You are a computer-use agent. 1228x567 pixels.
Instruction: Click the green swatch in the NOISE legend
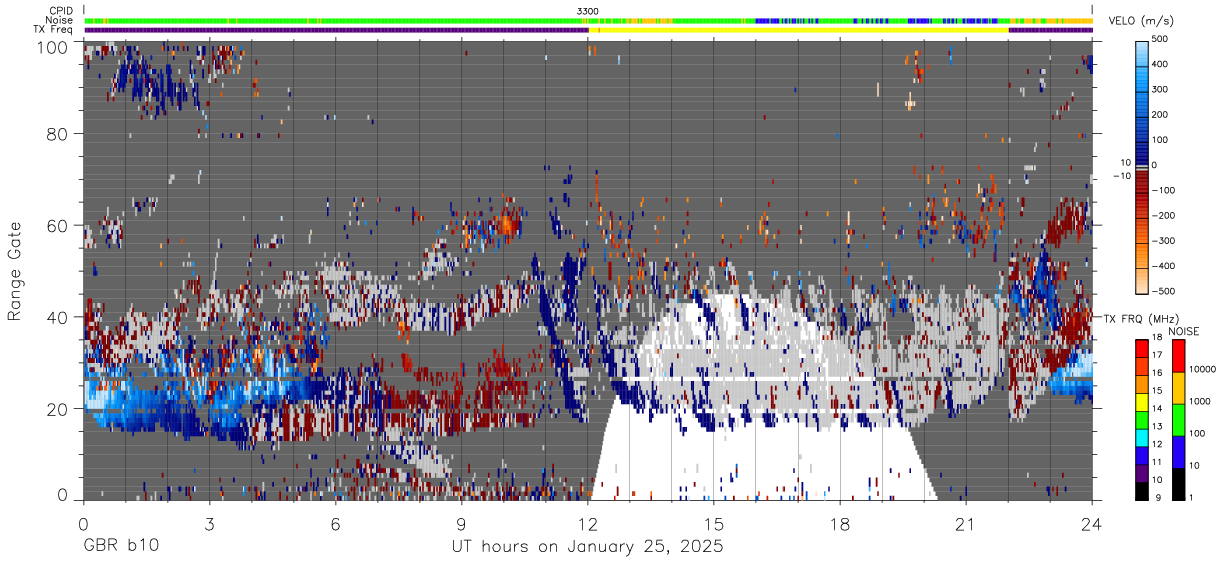[1178, 419]
